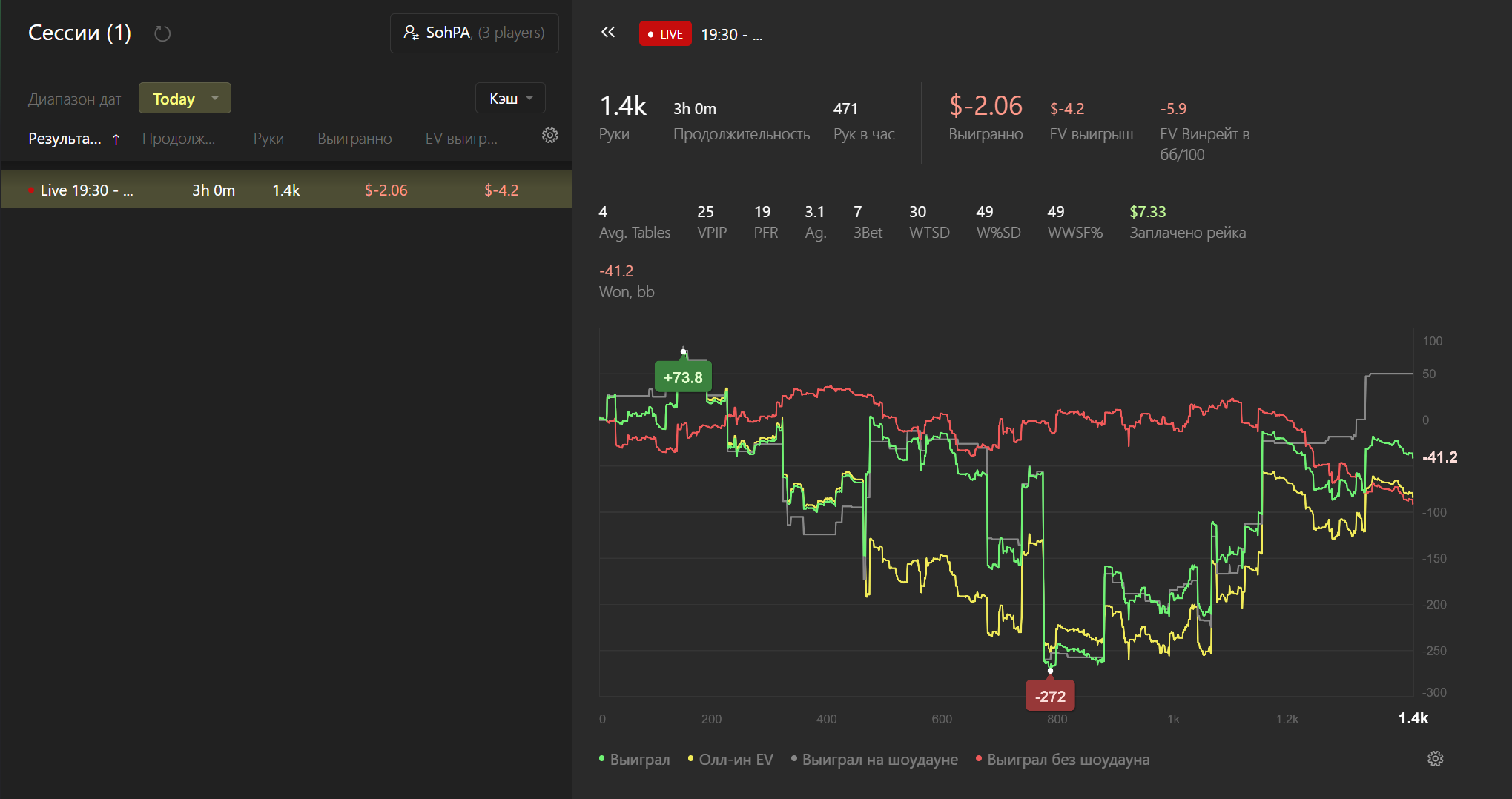
Task: Select the Live 19:30 session row
Action: point(286,190)
